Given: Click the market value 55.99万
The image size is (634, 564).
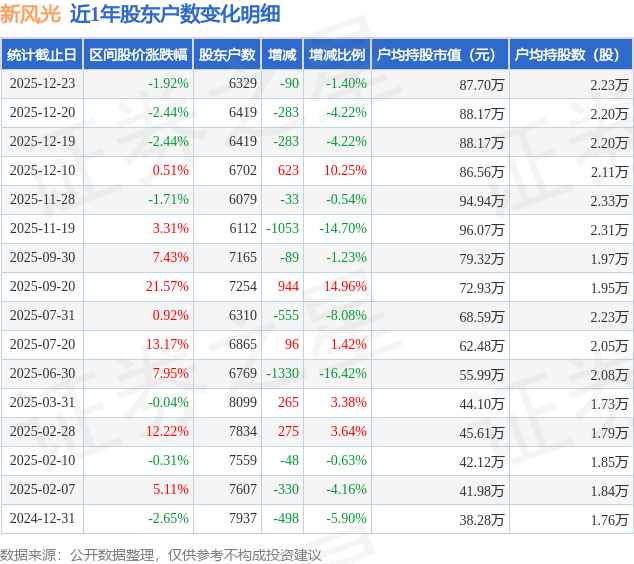Looking at the screenshot, I should click(482, 375).
